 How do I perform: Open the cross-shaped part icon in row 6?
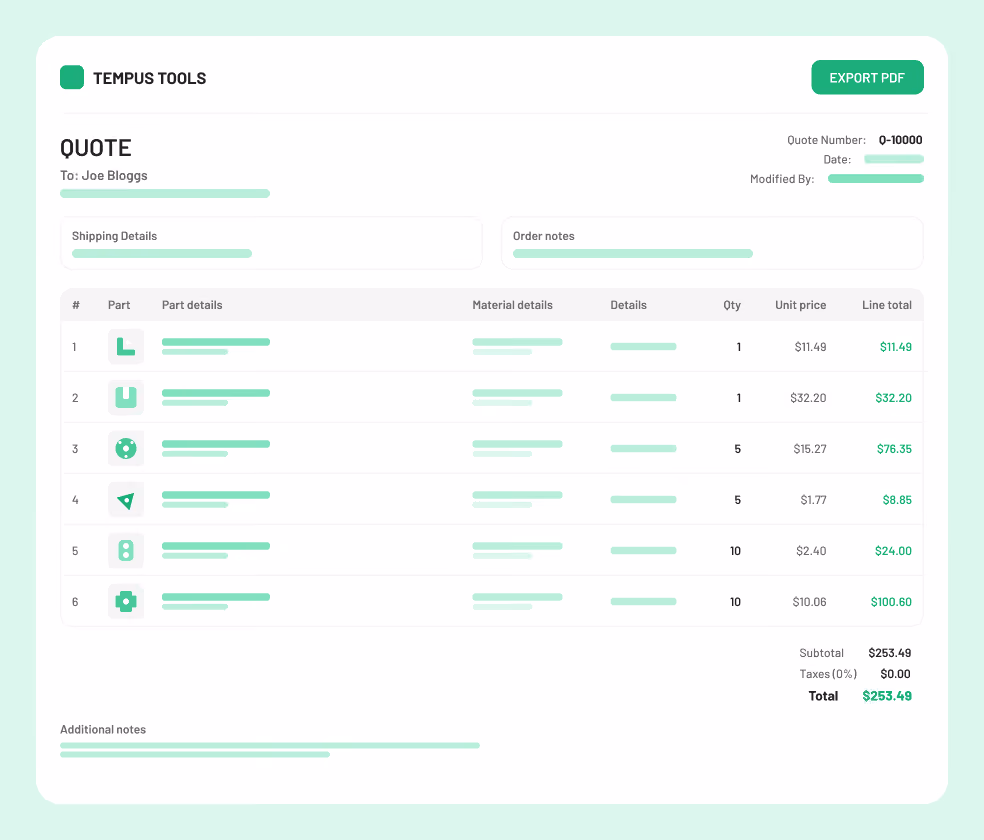point(126,601)
